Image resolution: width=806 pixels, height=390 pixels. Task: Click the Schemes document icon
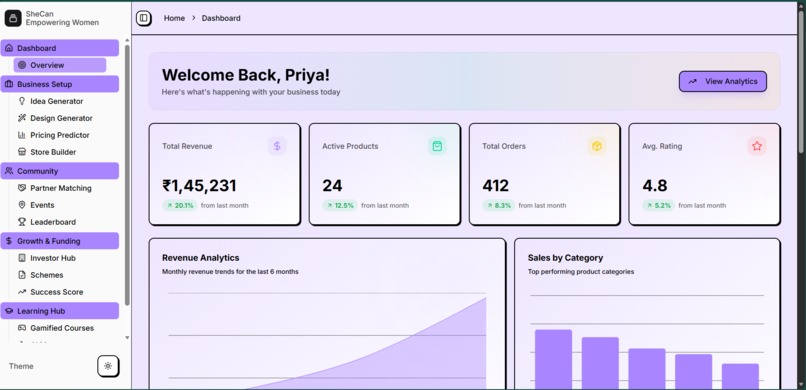point(22,275)
